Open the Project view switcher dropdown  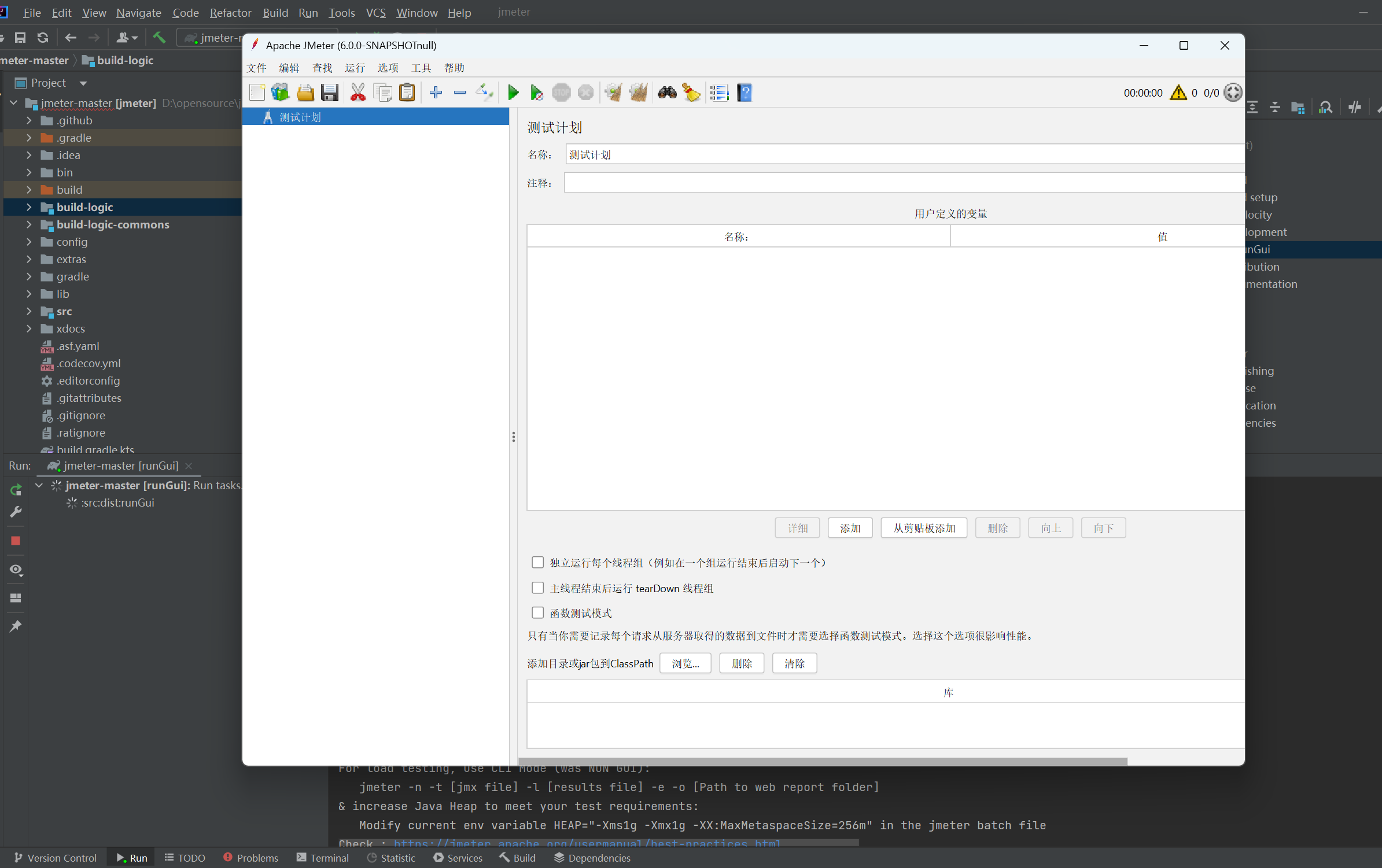pyautogui.click(x=83, y=83)
